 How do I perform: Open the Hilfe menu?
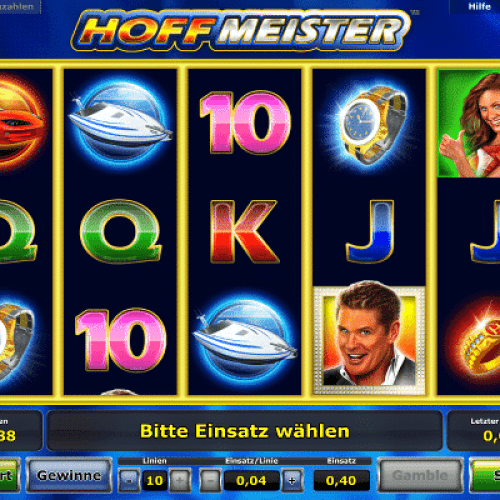click(479, 6)
